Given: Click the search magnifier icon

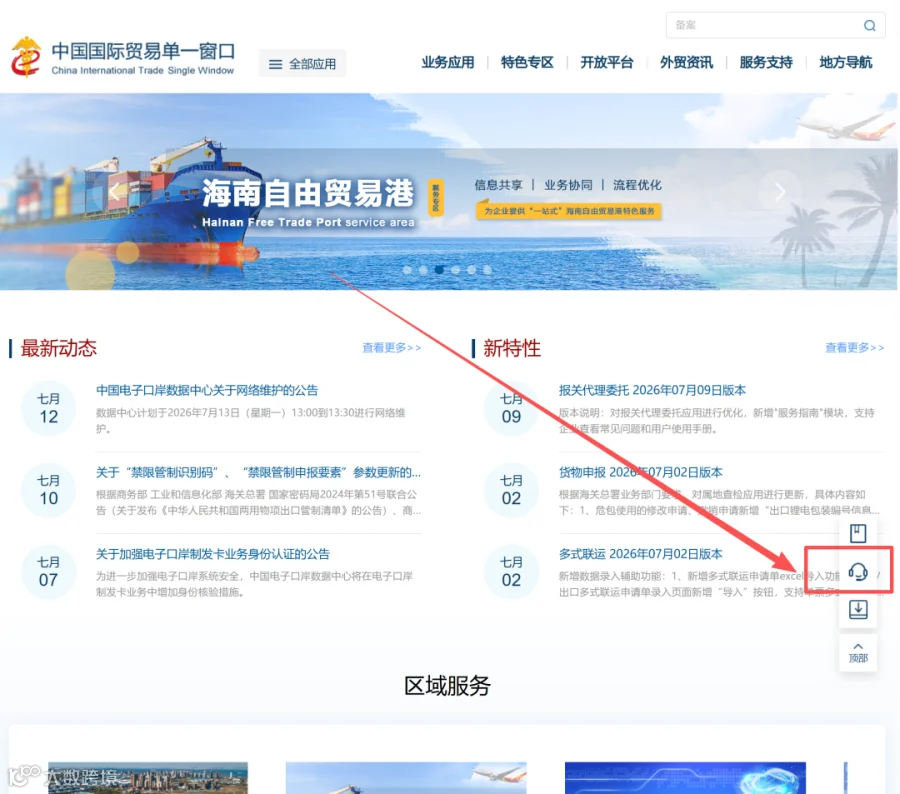Looking at the screenshot, I should pyautogui.click(x=870, y=25).
